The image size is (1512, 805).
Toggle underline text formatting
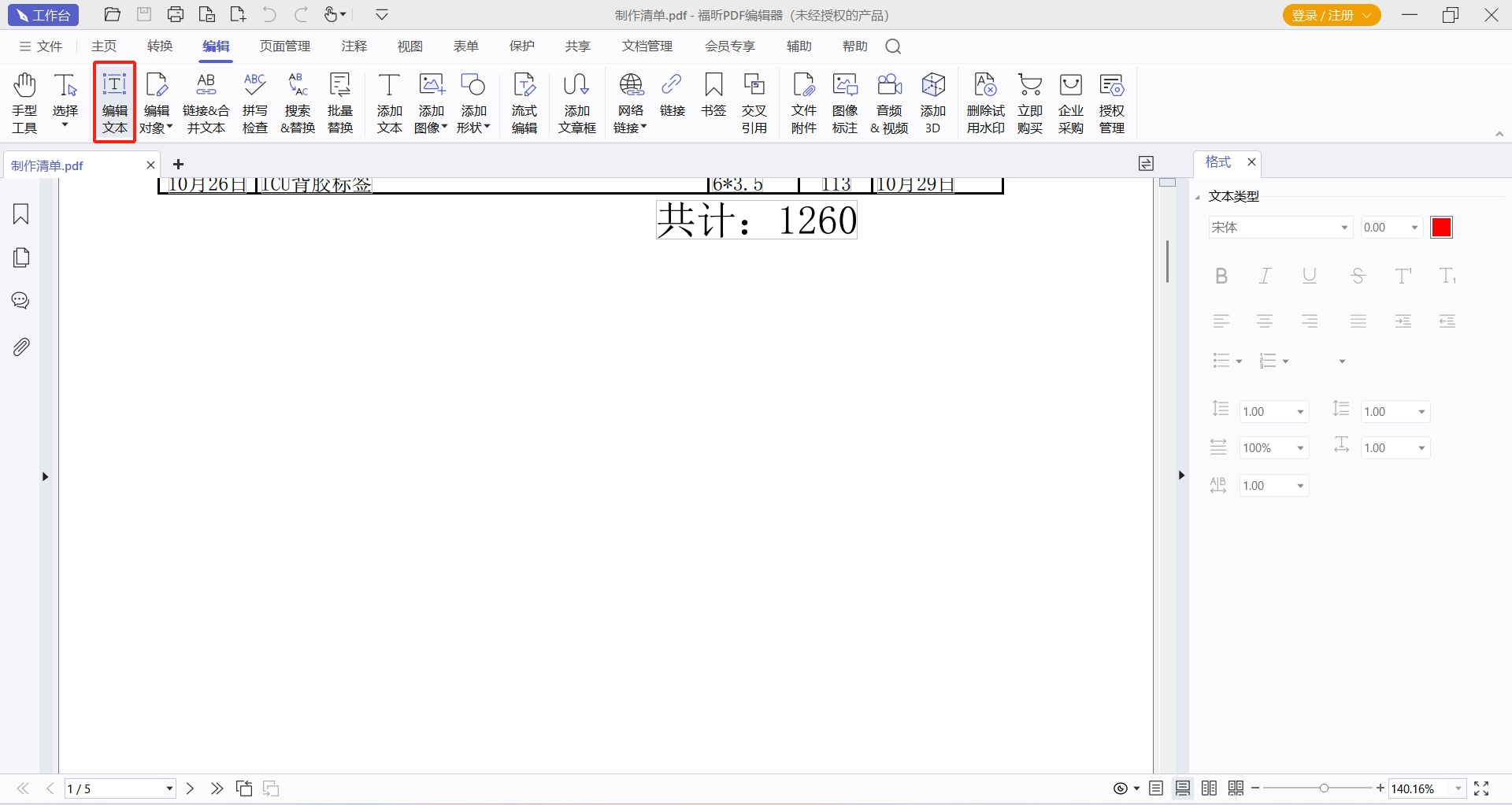pyautogui.click(x=1310, y=276)
